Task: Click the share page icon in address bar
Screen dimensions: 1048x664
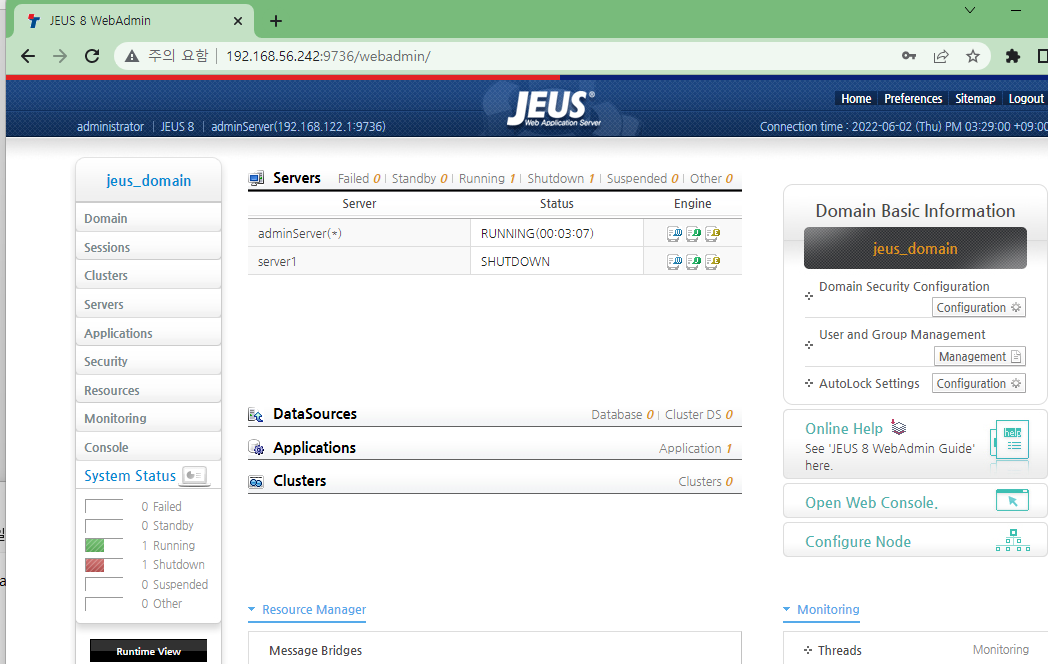Action: pos(941,56)
